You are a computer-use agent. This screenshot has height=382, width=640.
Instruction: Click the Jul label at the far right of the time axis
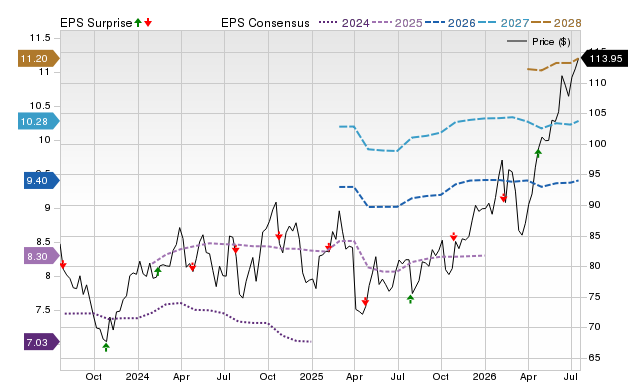(x=571, y=376)
